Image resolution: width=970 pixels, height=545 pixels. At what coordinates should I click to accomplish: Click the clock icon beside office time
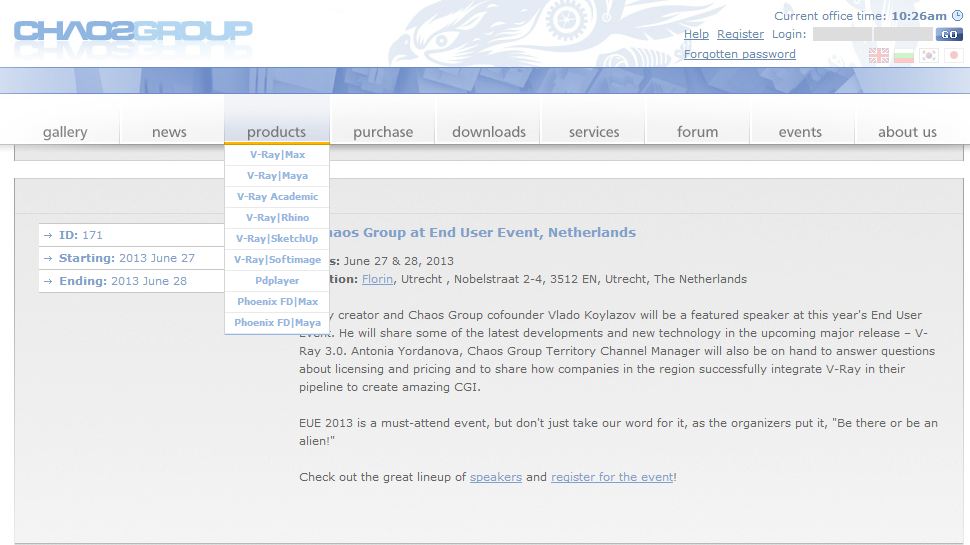(957, 16)
